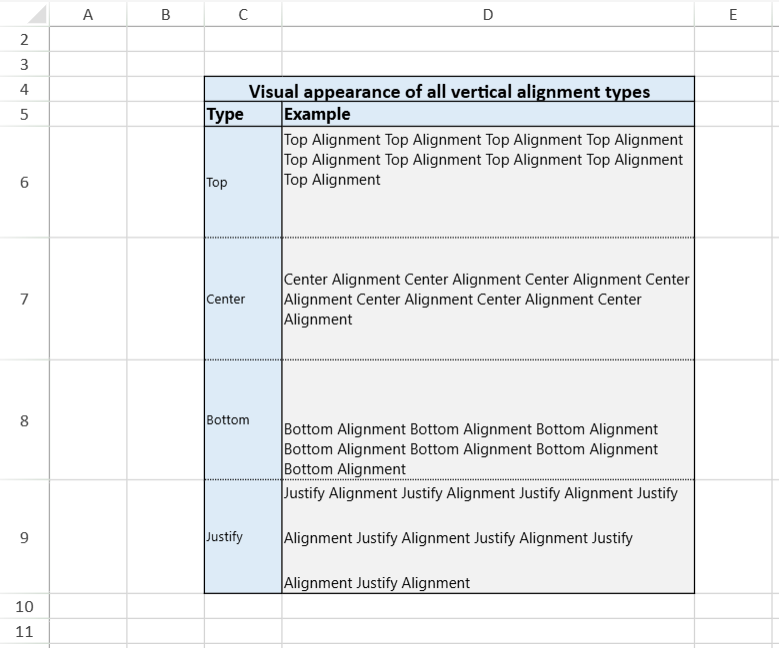Select row 6 header

click(x=24, y=182)
